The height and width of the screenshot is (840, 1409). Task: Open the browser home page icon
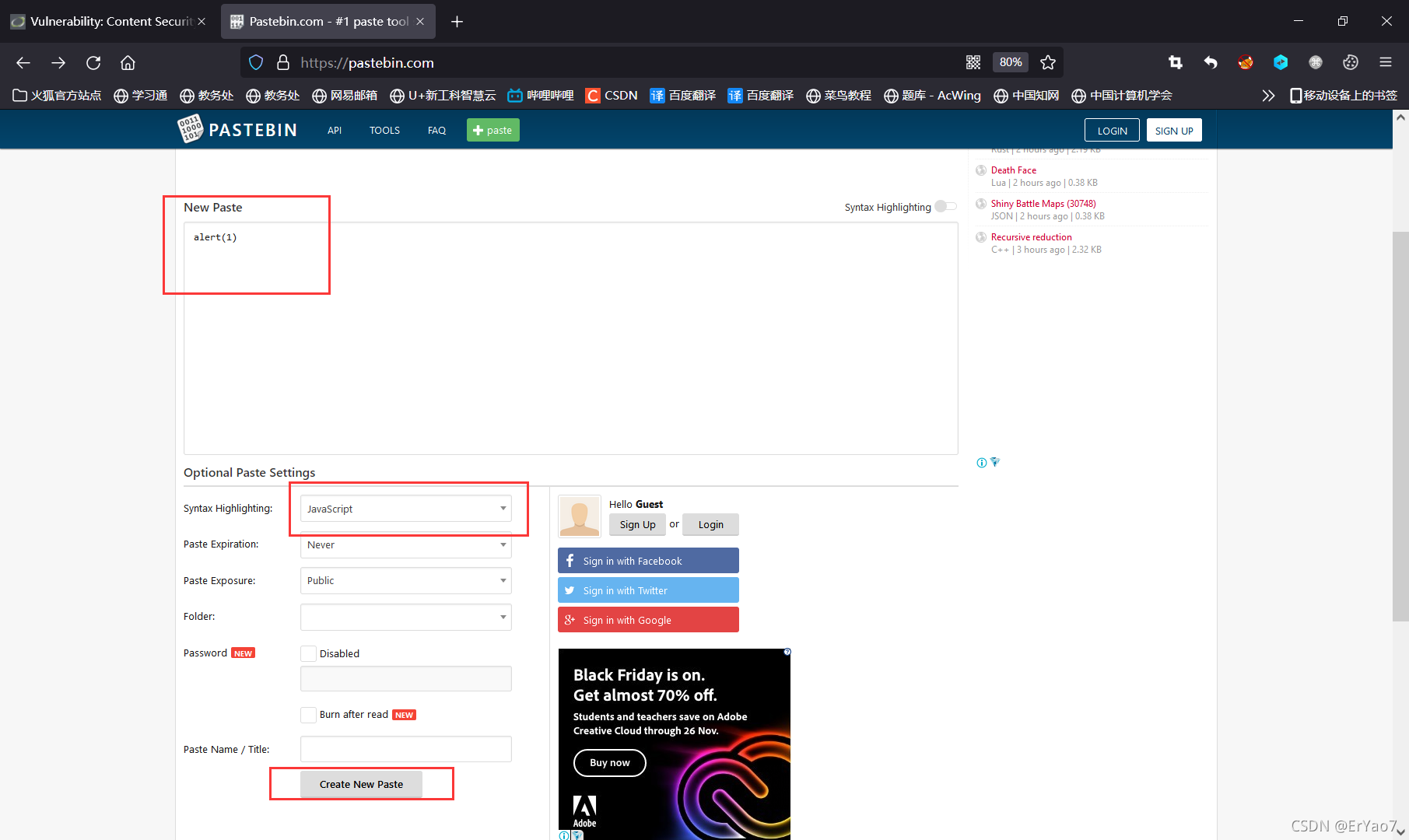[x=128, y=62]
